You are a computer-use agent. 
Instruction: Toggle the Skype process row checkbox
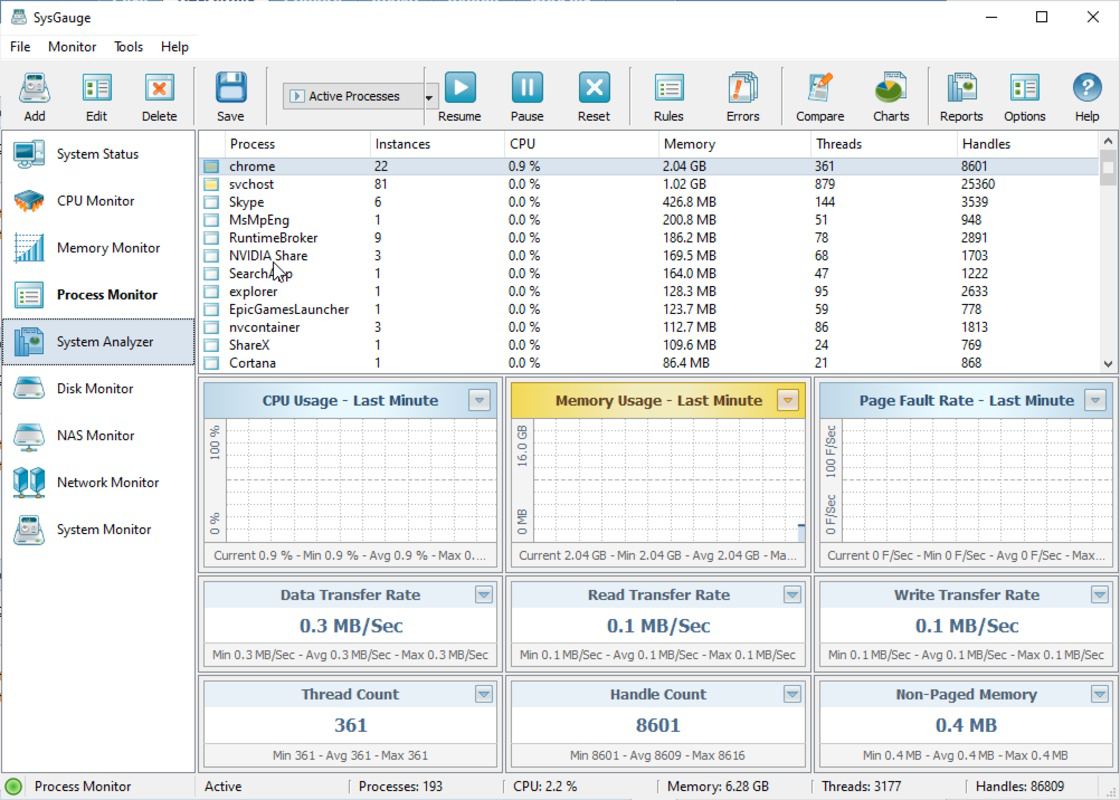tap(211, 202)
